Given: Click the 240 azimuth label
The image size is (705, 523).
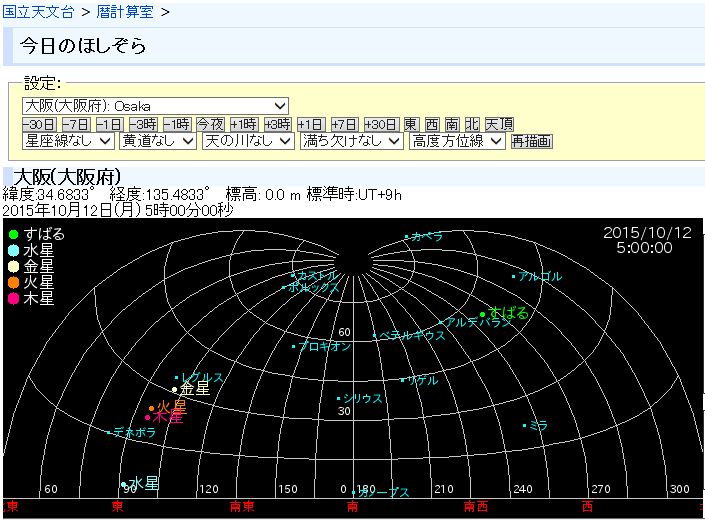Looking at the screenshot, I should (x=523, y=489).
